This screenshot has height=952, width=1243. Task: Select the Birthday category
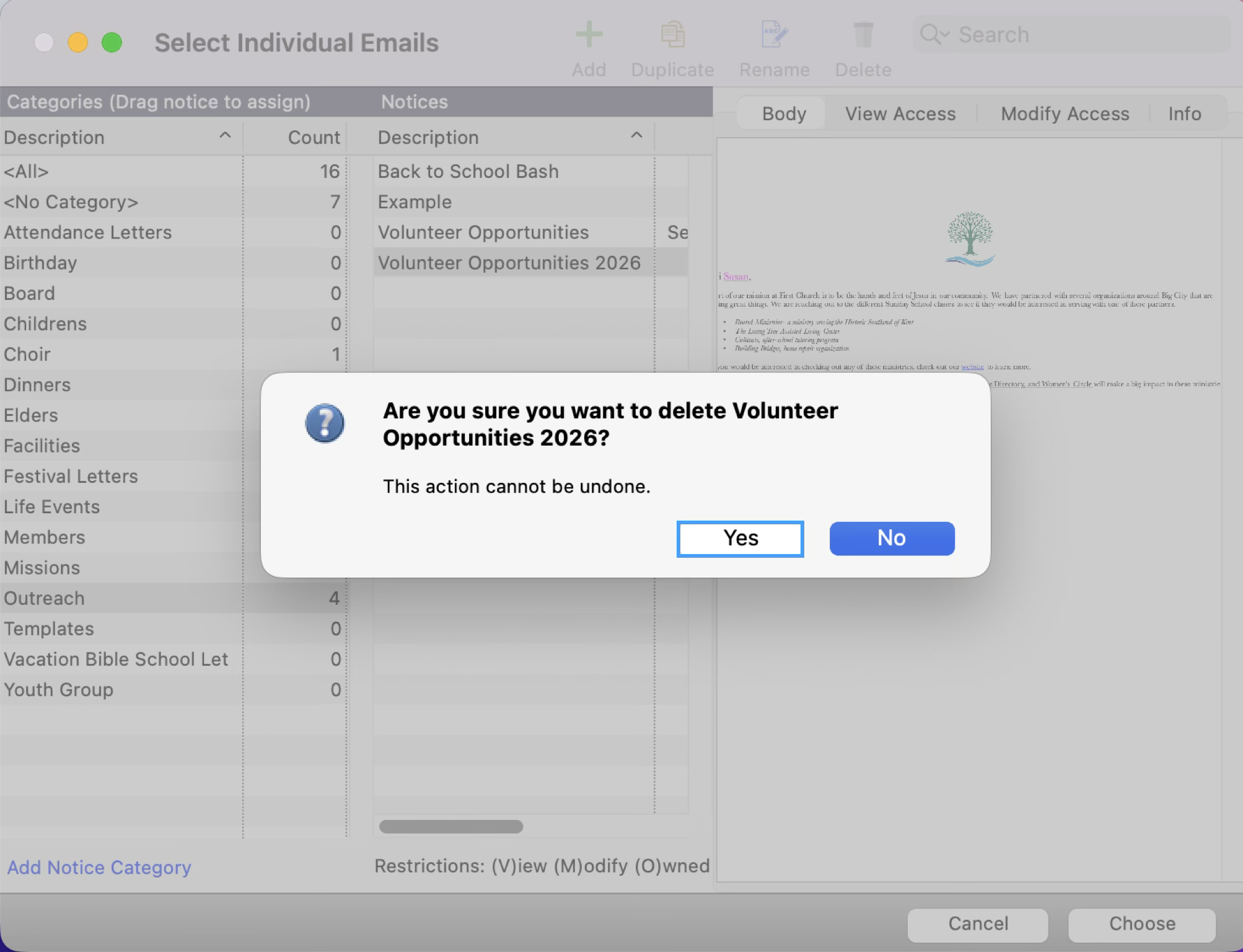click(172, 263)
